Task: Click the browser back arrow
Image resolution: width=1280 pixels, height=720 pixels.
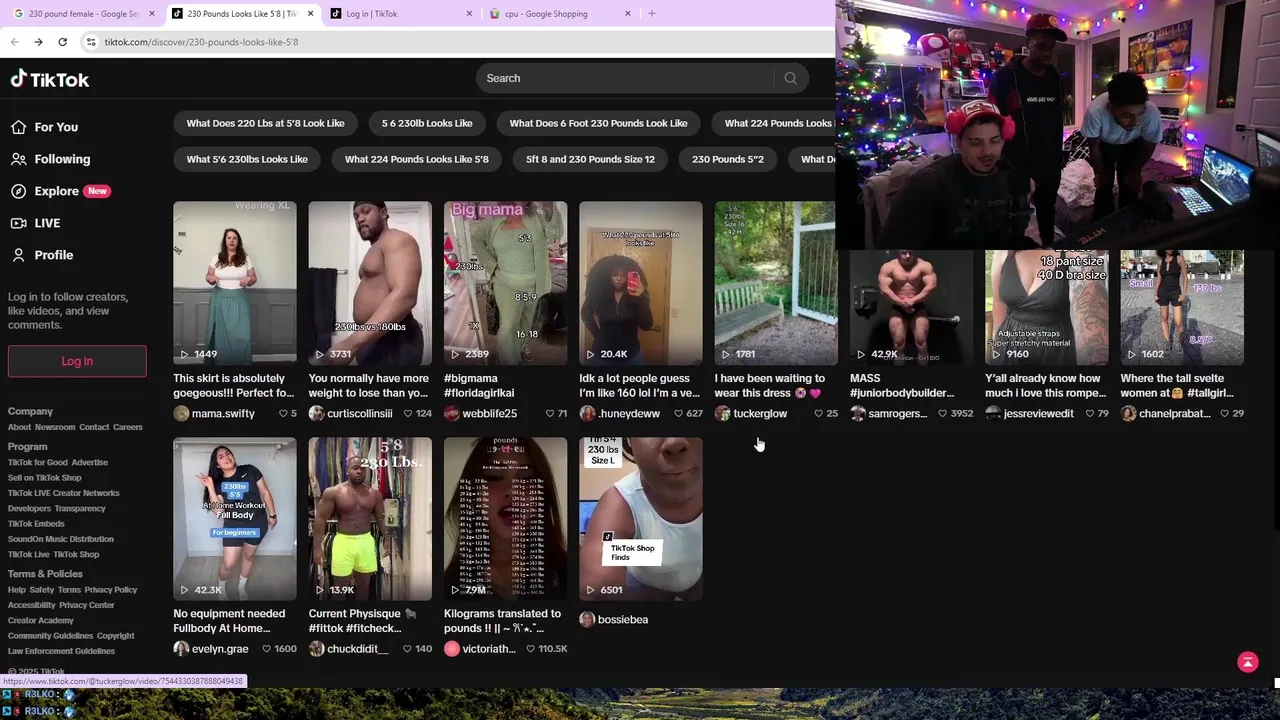Action: (14, 42)
